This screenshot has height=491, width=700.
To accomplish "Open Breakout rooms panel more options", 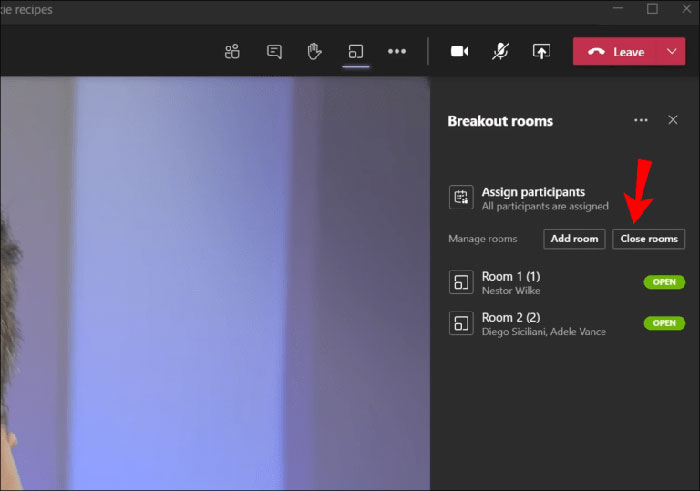I will [x=641, y=120].
